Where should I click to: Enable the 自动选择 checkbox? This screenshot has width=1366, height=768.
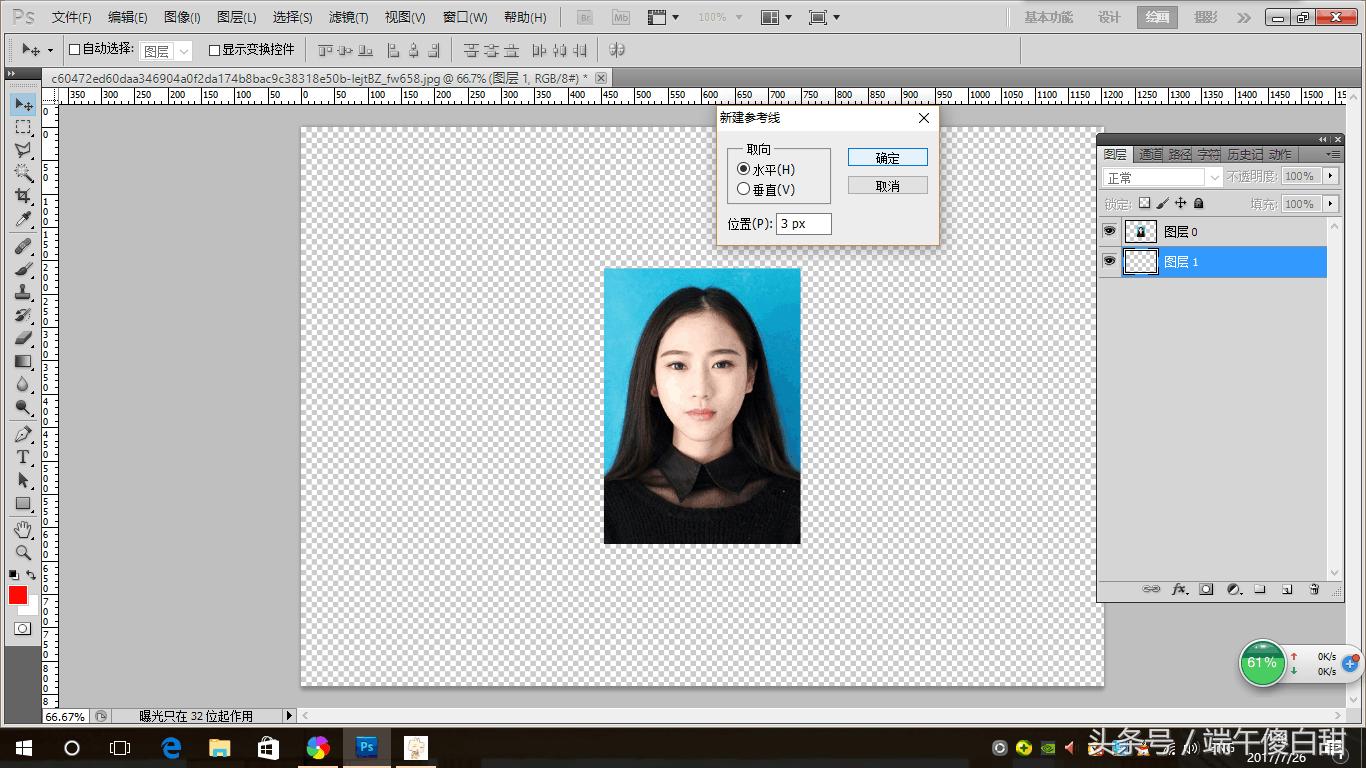coord(74,49)
